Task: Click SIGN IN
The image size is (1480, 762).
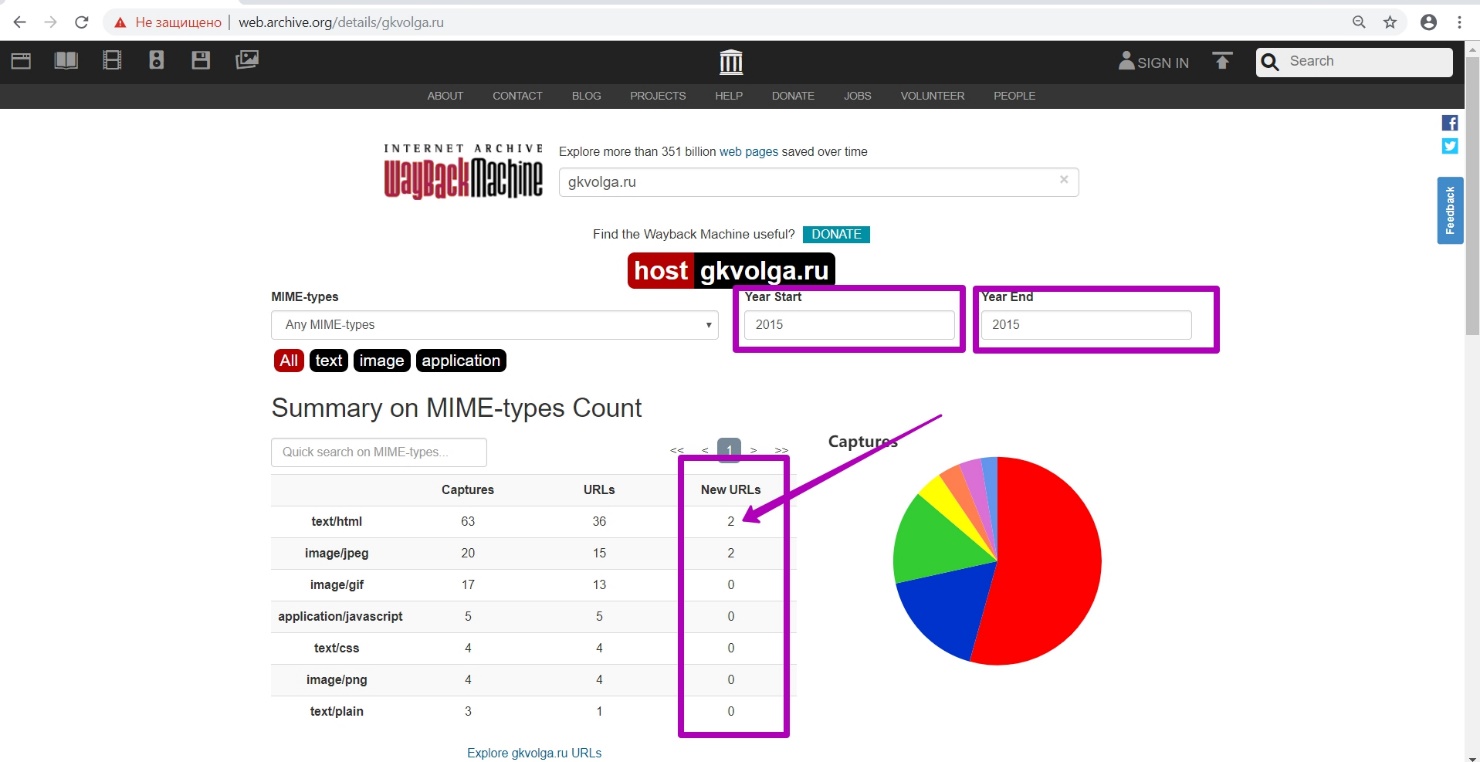Action: tap(1154, 62)
